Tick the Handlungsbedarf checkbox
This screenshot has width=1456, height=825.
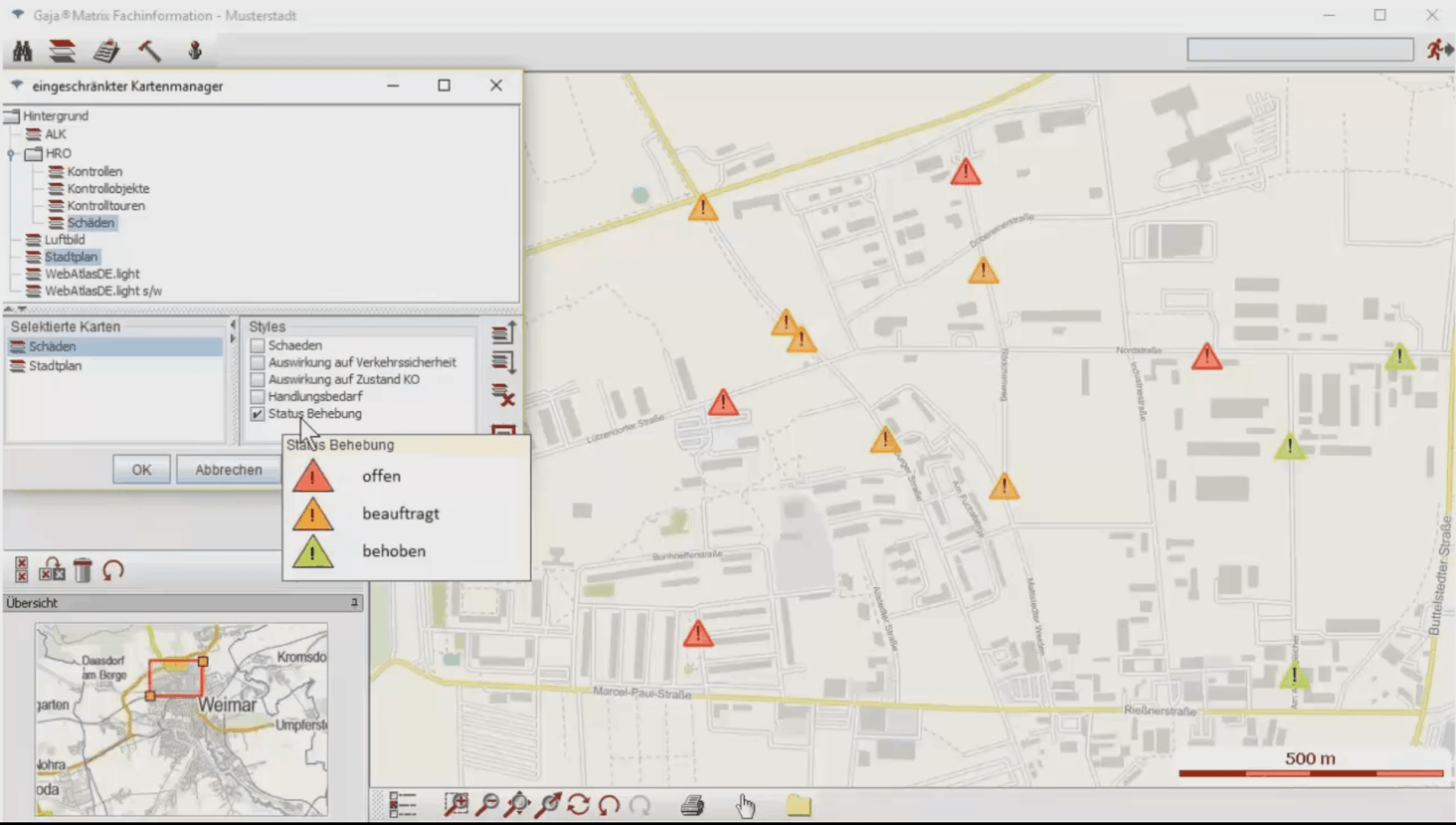[257, 396]
